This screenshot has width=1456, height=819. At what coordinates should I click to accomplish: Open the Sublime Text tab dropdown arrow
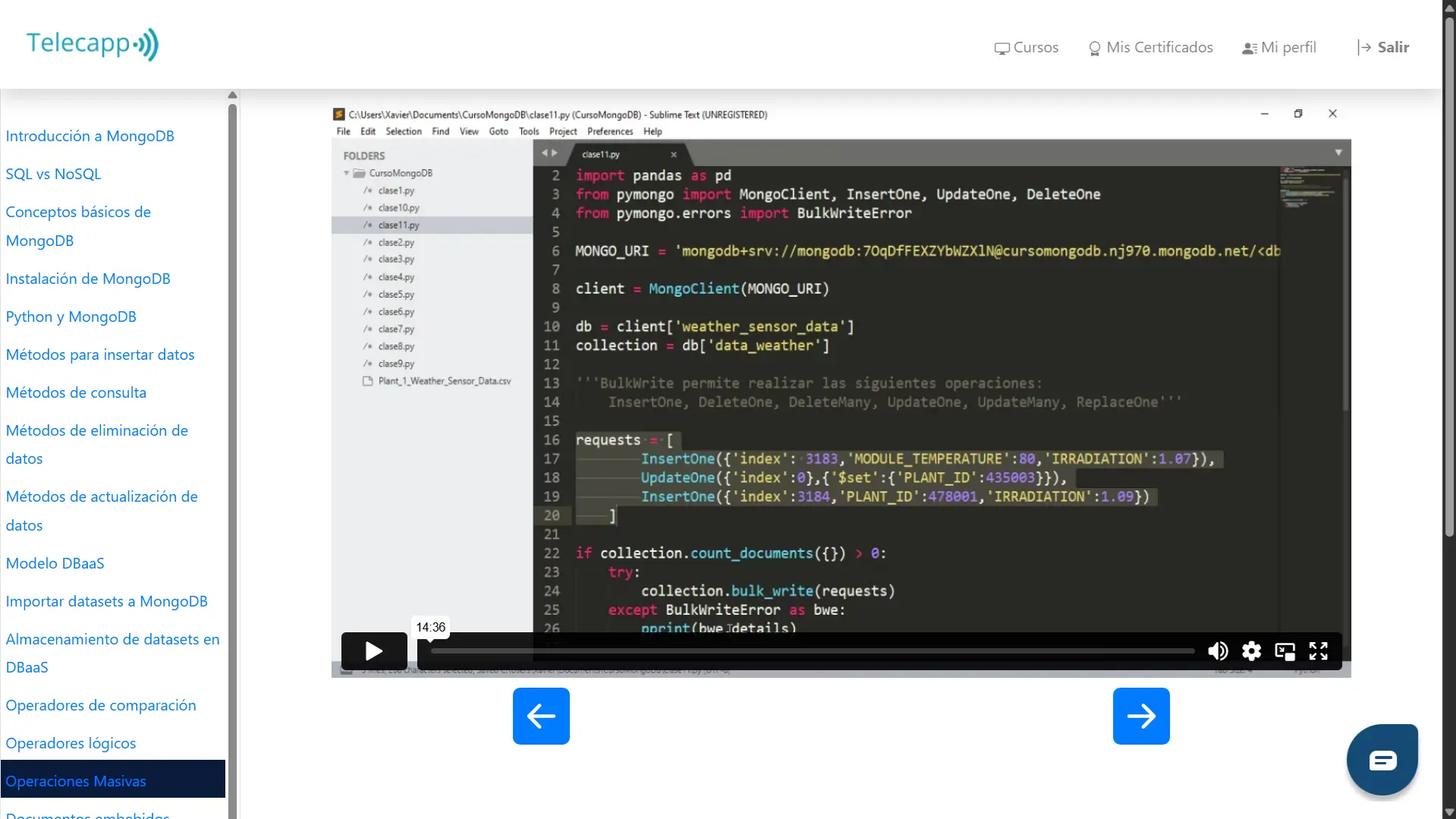point(1338,153)
